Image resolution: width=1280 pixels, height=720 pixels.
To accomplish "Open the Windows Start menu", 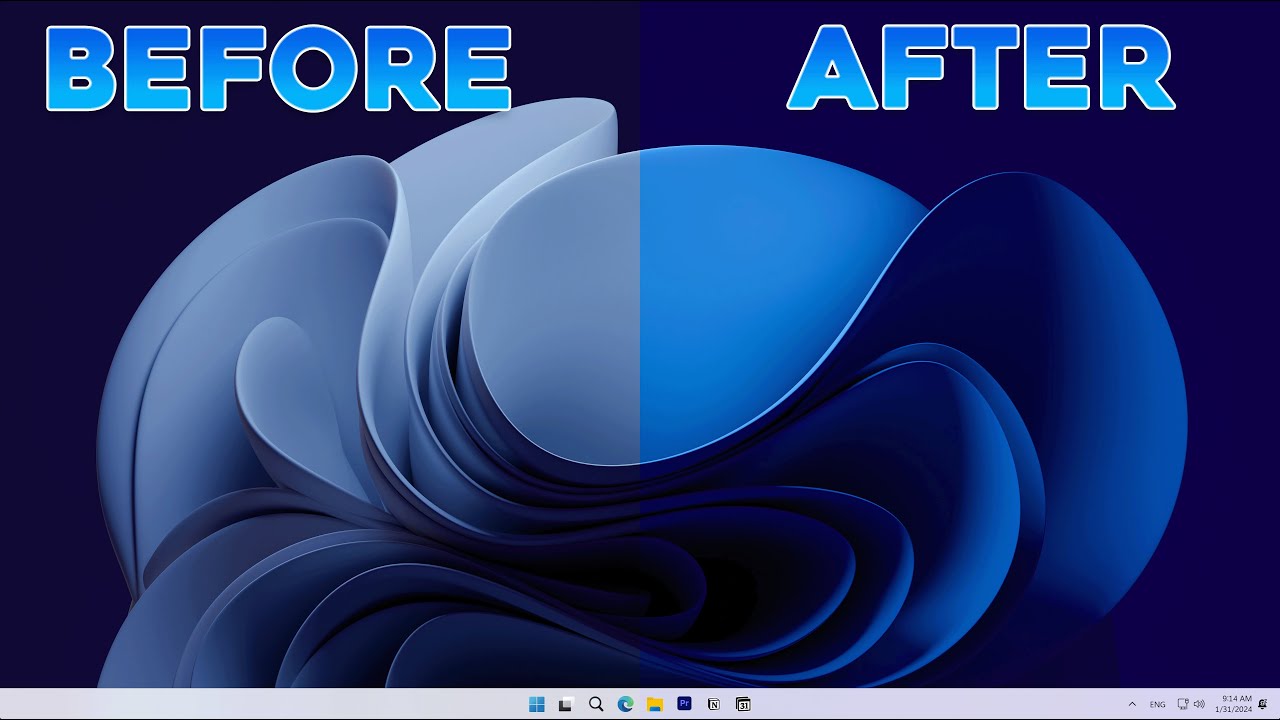I will [x=536, y=704].
